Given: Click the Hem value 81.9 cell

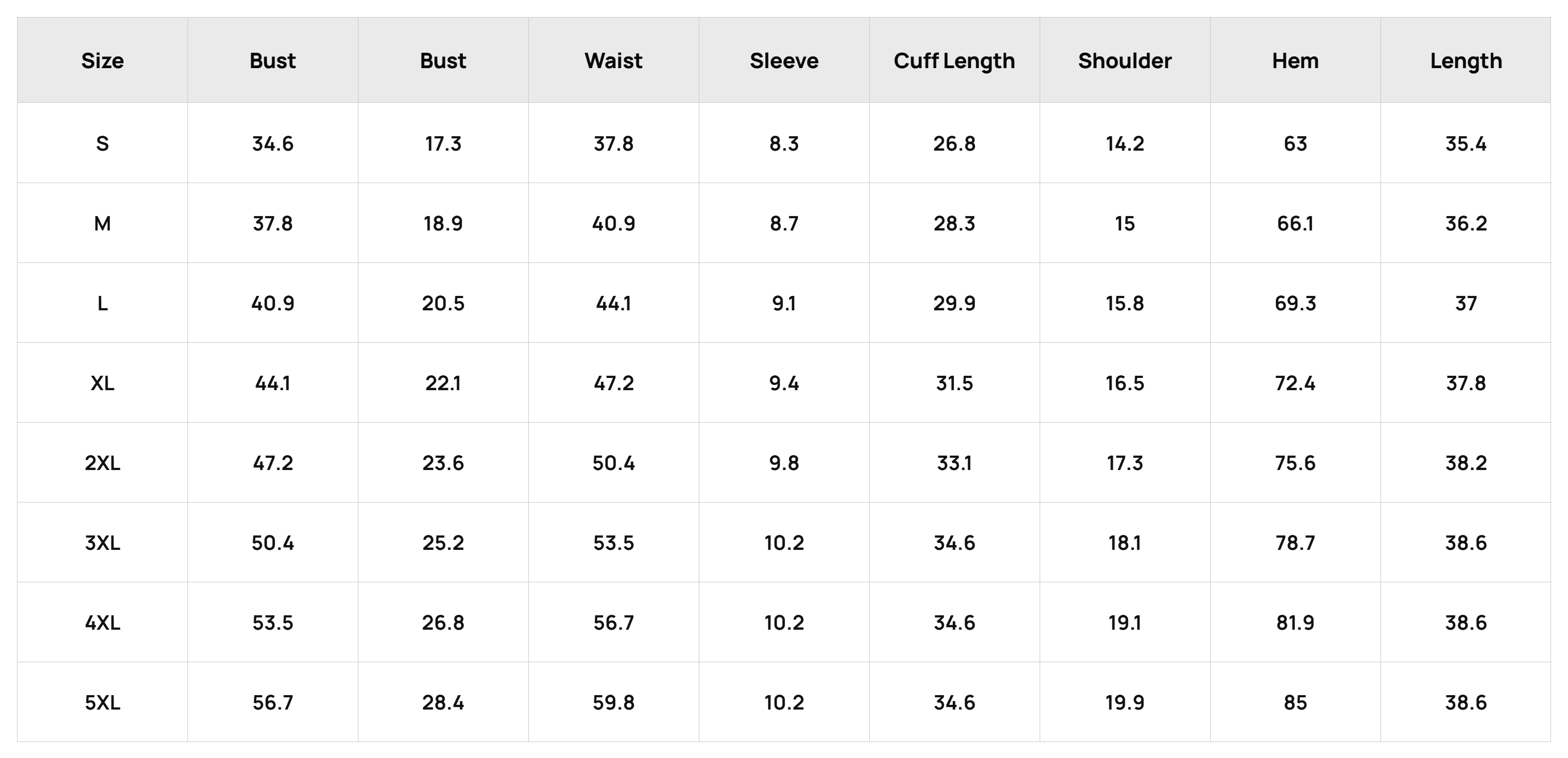Looking at the screenshot, I should tap(1295, 622).
